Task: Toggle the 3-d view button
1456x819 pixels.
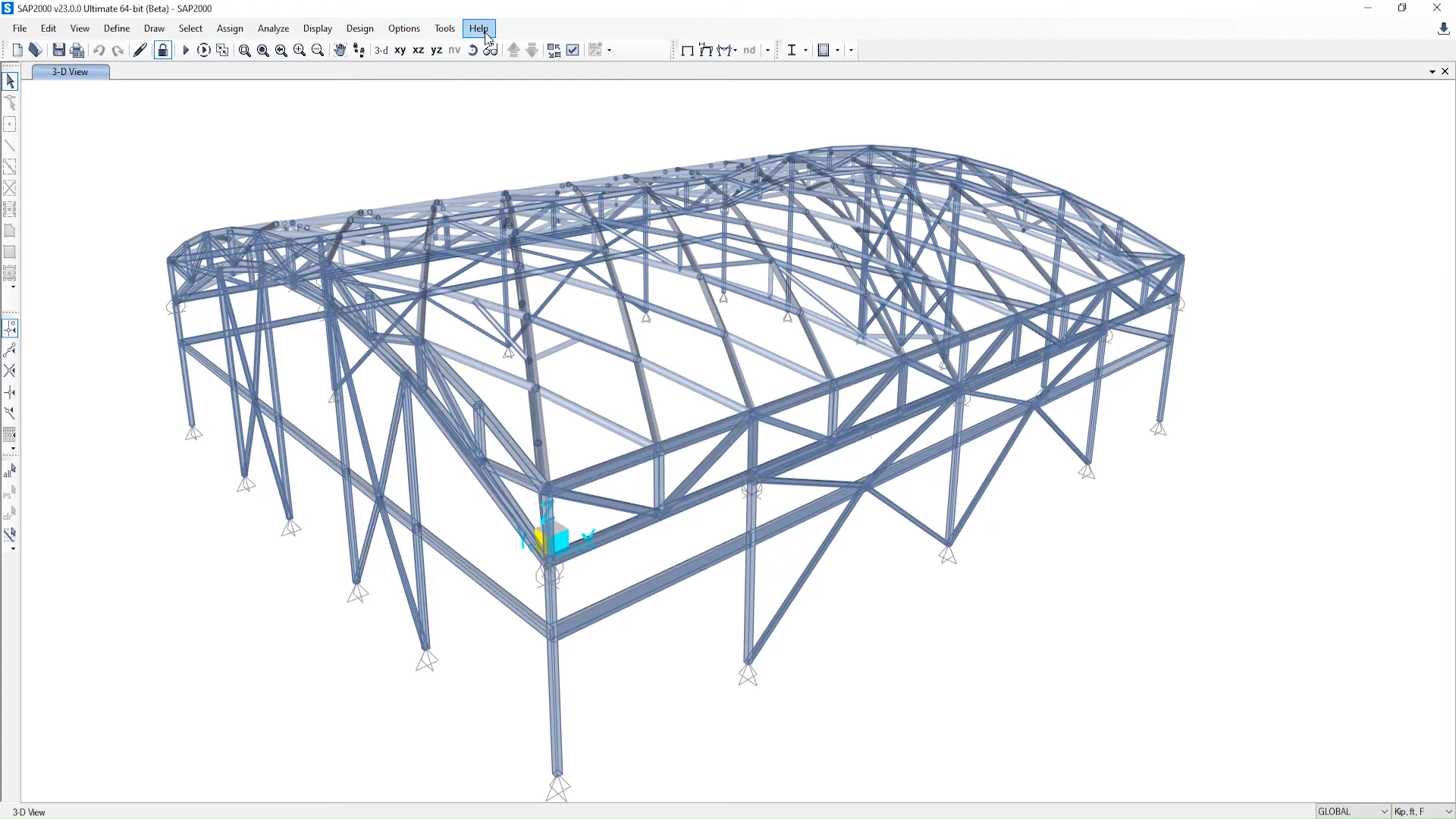Action: click(381, 50)
